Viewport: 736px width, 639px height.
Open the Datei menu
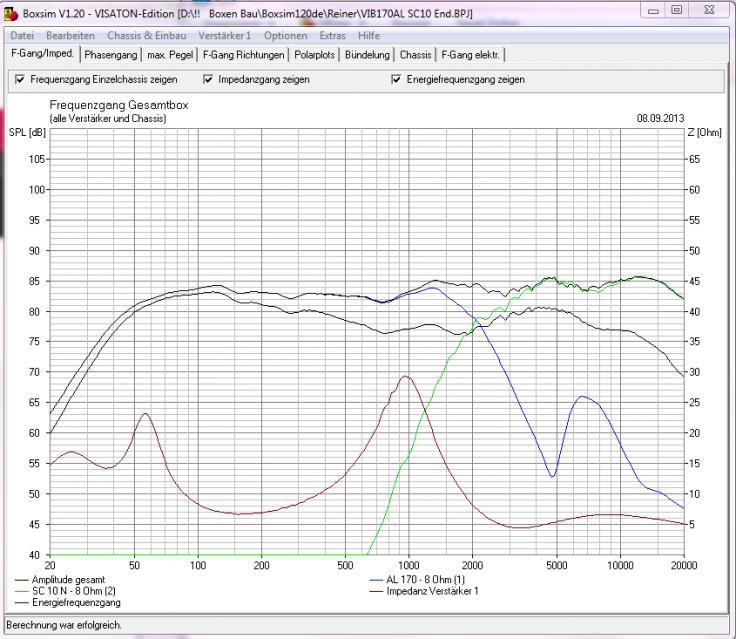[22, 36]
